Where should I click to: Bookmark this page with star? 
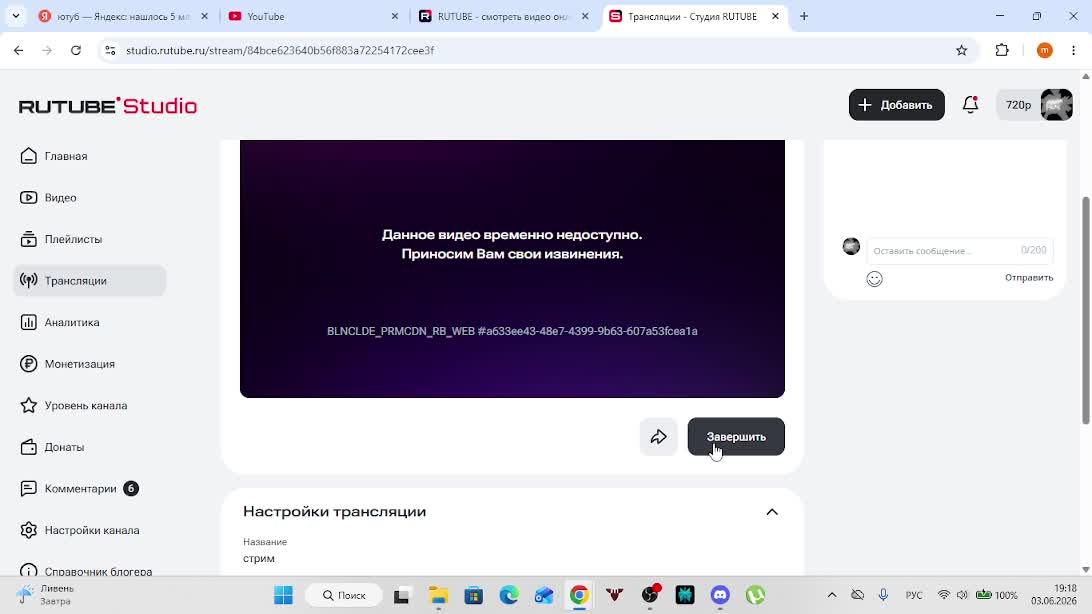962,50
